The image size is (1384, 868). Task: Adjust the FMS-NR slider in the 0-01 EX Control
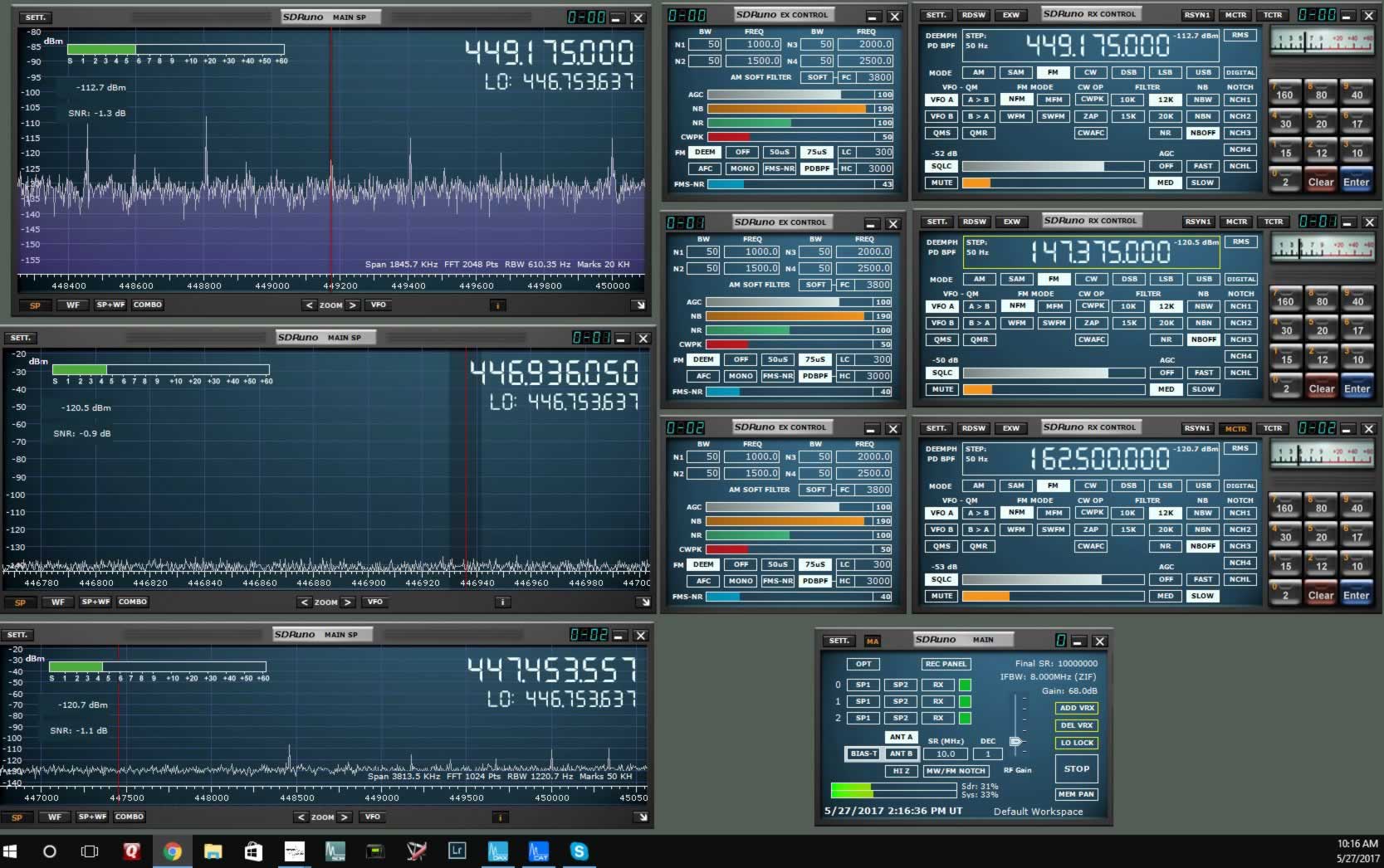click(790, 392)
